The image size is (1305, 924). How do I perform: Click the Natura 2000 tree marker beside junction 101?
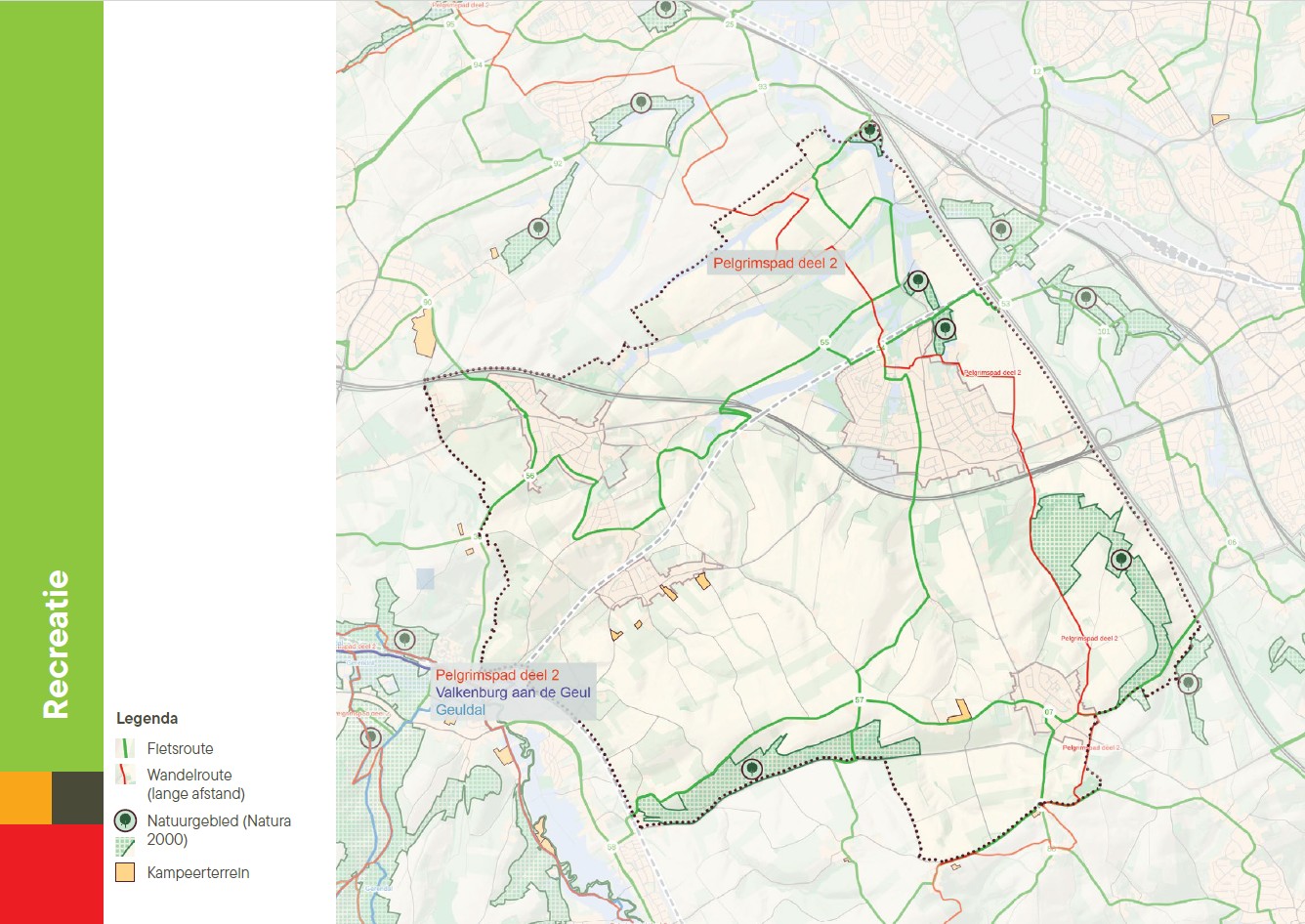click(x=1085, y=298)
